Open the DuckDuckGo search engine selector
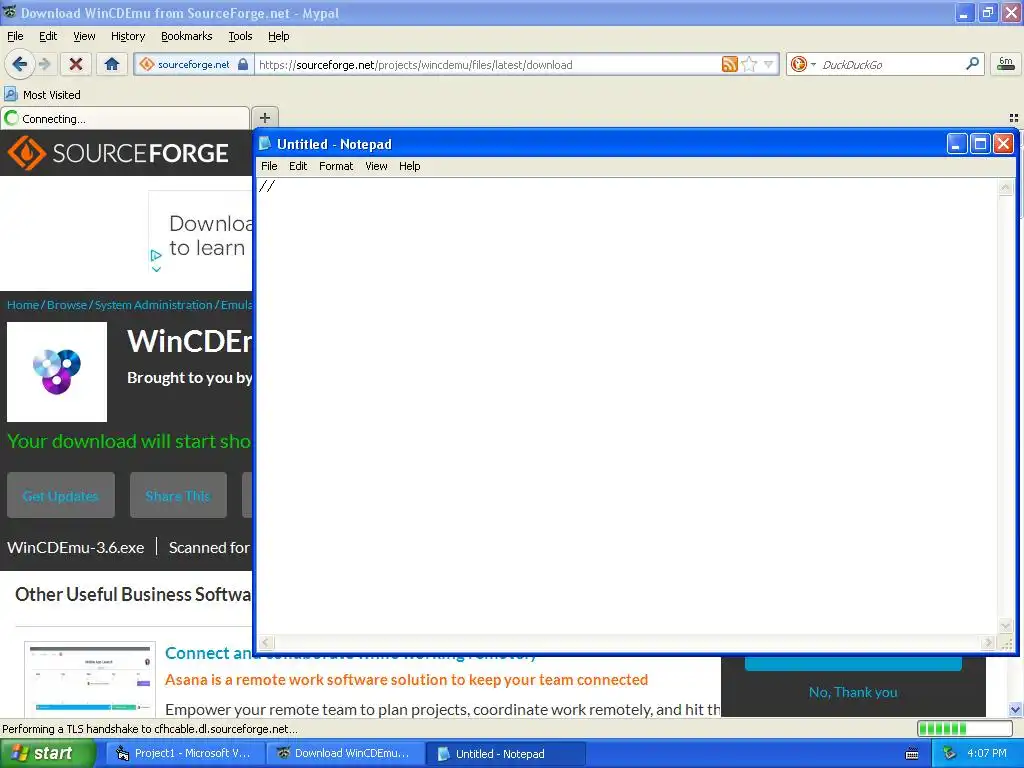Viewport: 1024px width, 768px height. click(x=803, y=64)
